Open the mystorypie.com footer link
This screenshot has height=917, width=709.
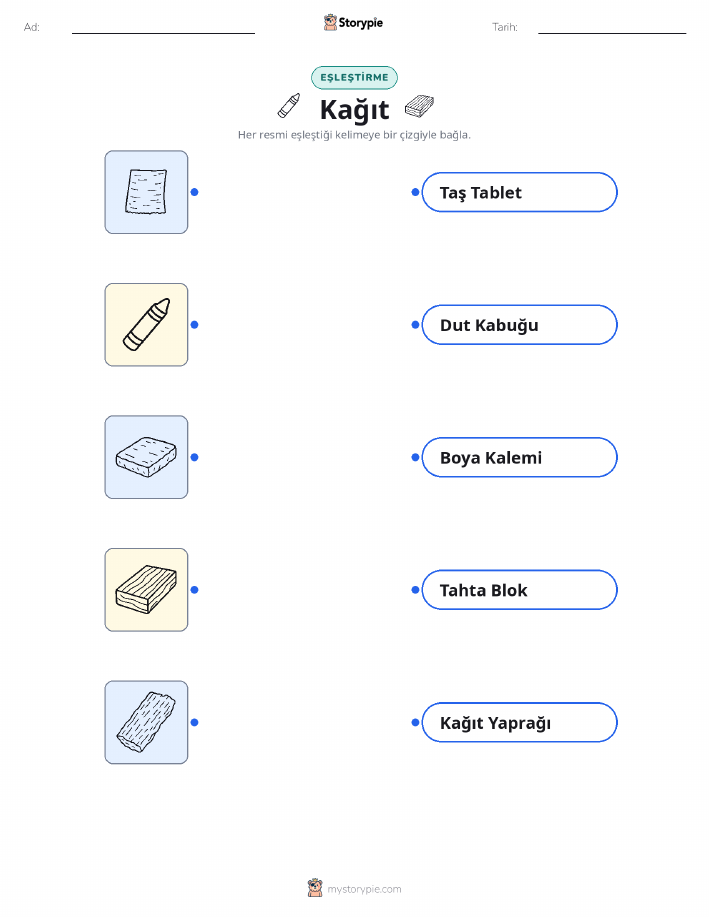click(x=354, y=889)
